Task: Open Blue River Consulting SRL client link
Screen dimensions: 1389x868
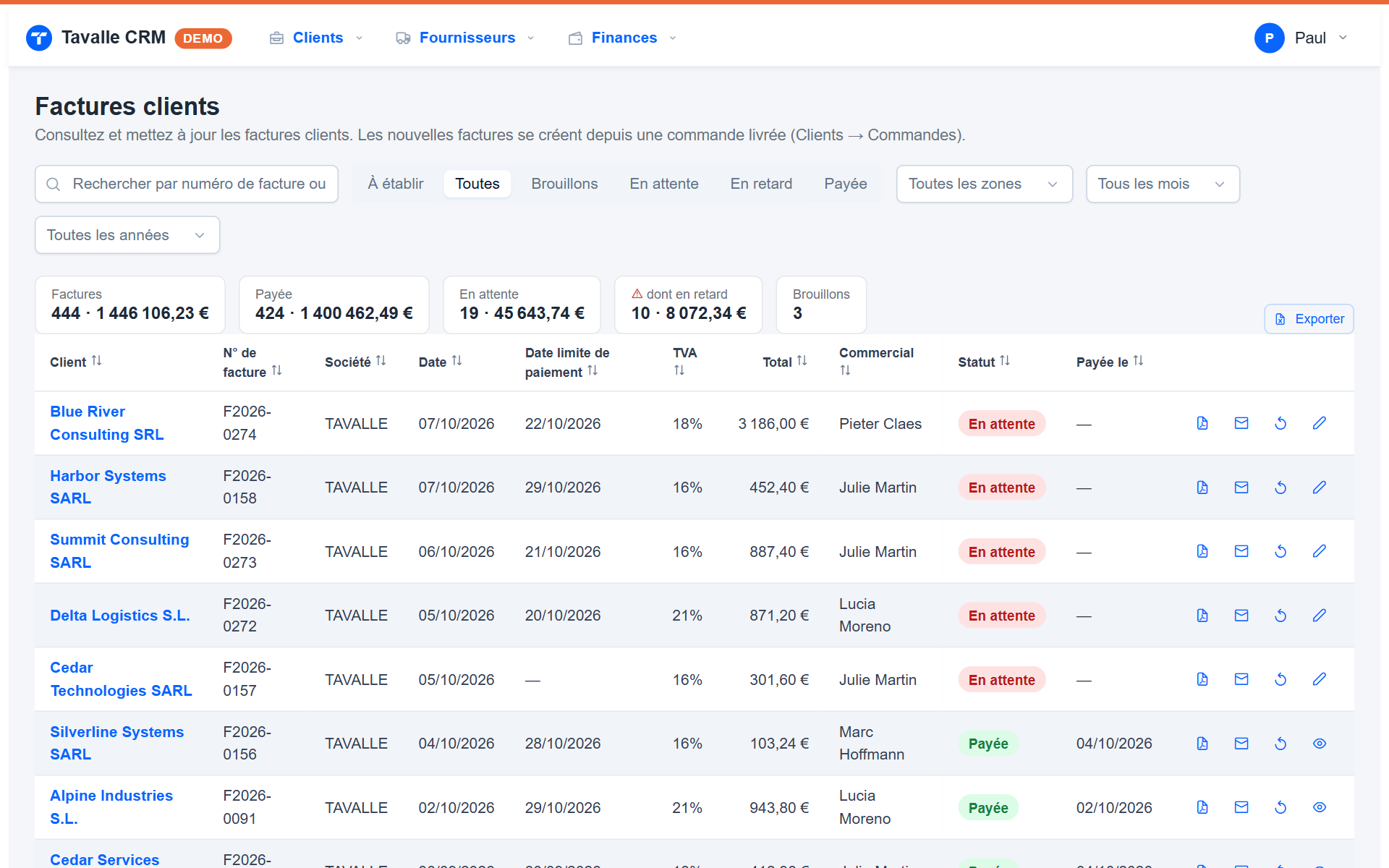Action: (x=107, y=423)
